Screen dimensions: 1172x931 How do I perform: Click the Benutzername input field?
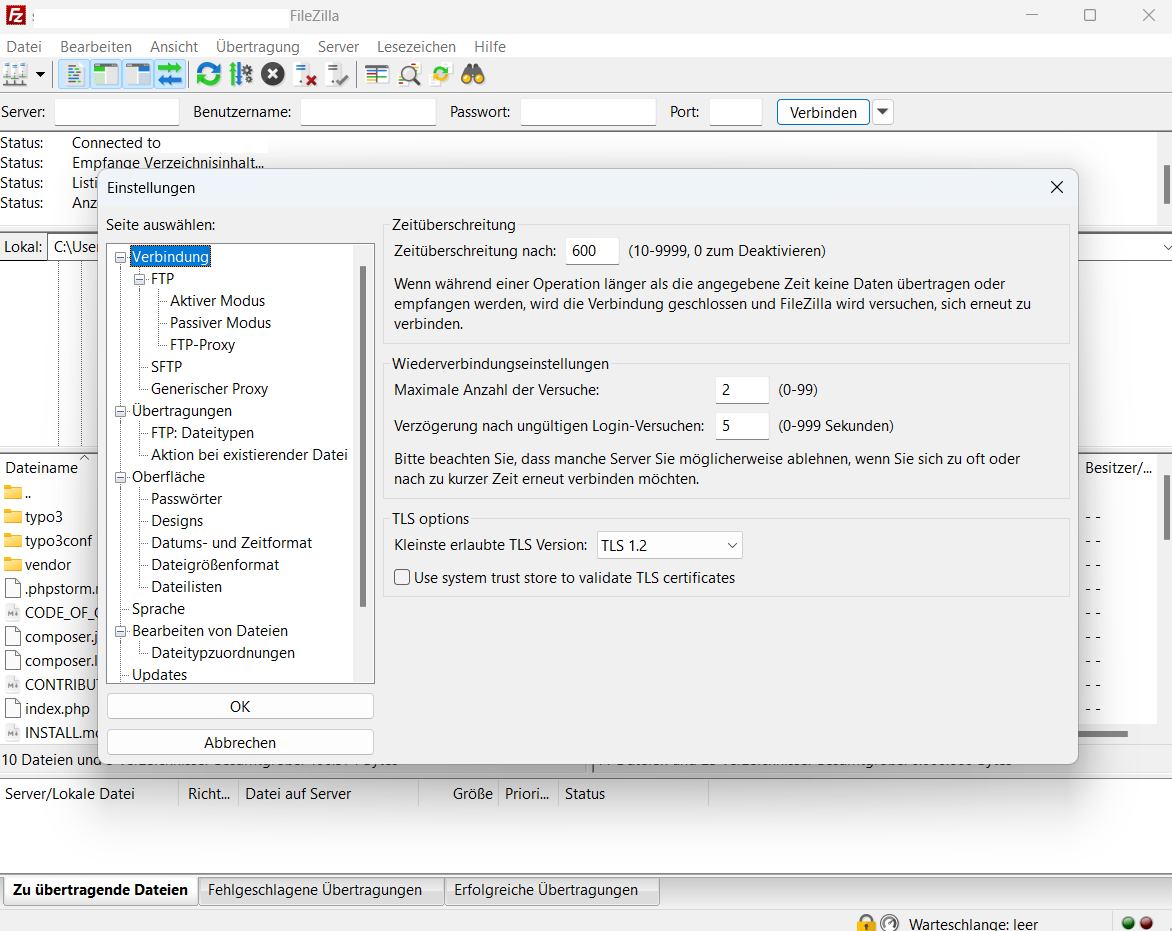[x=368, y=112]
